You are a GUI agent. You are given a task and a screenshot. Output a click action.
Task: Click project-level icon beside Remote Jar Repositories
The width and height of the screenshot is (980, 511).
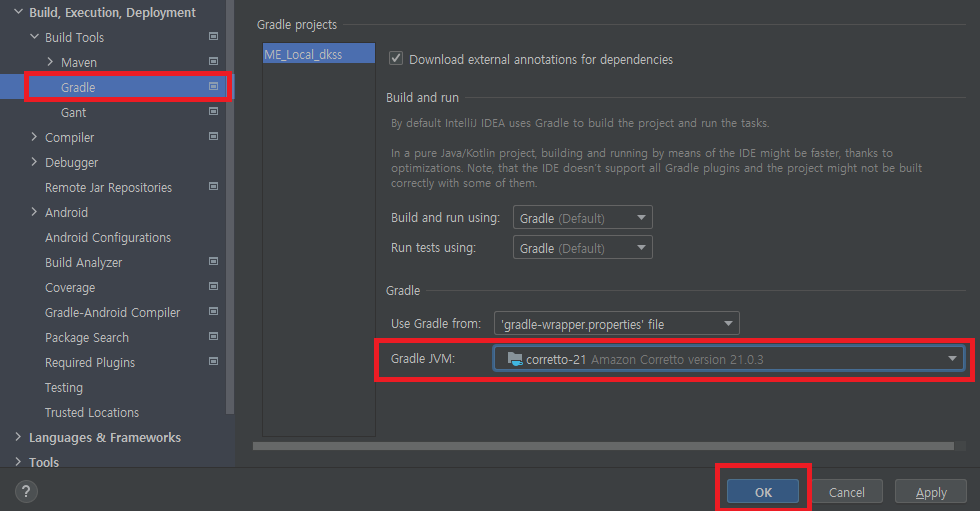[213, 186]
